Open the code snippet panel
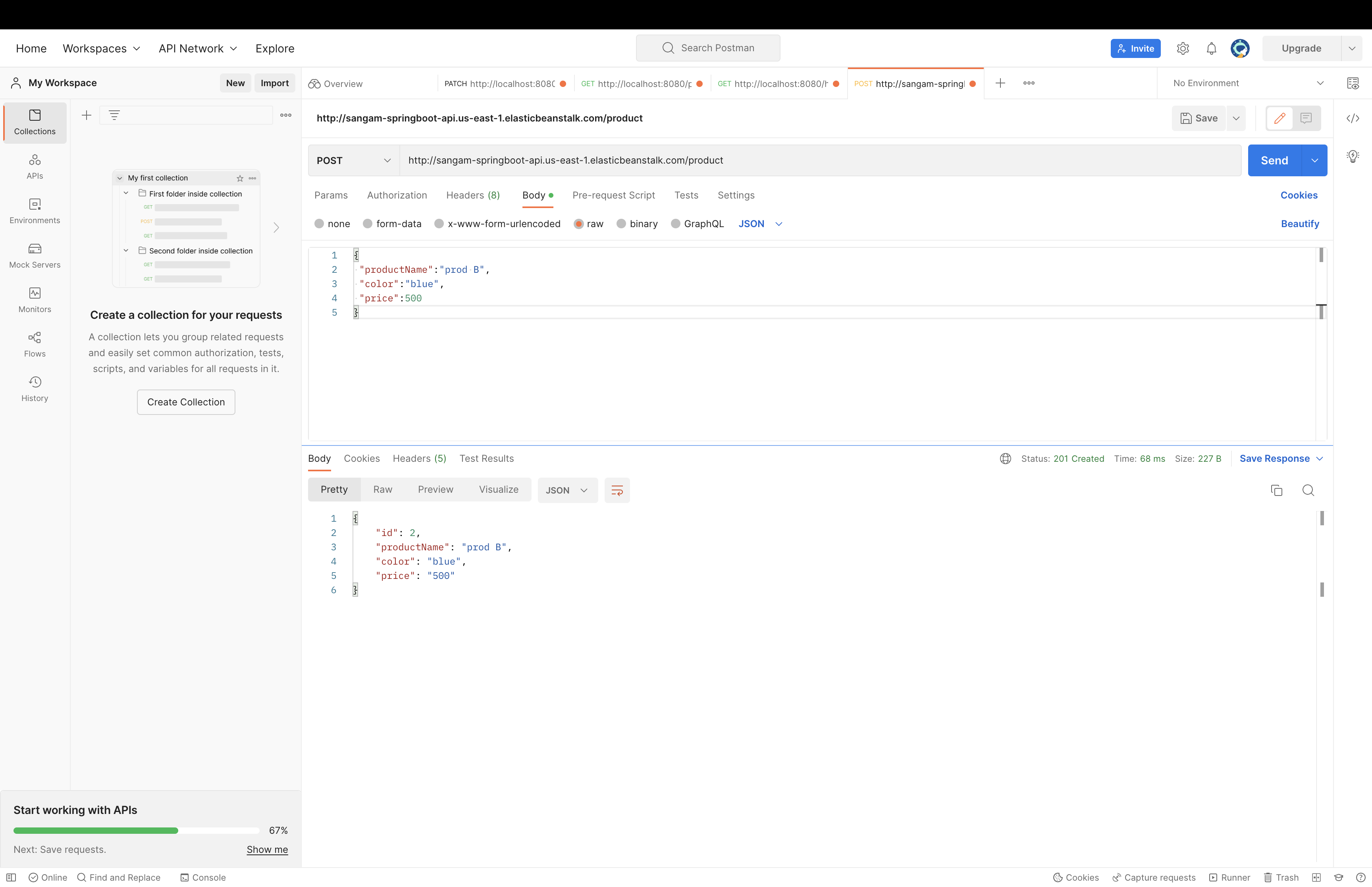This screenshot has width=1372, height=887. coord(1353,118)
